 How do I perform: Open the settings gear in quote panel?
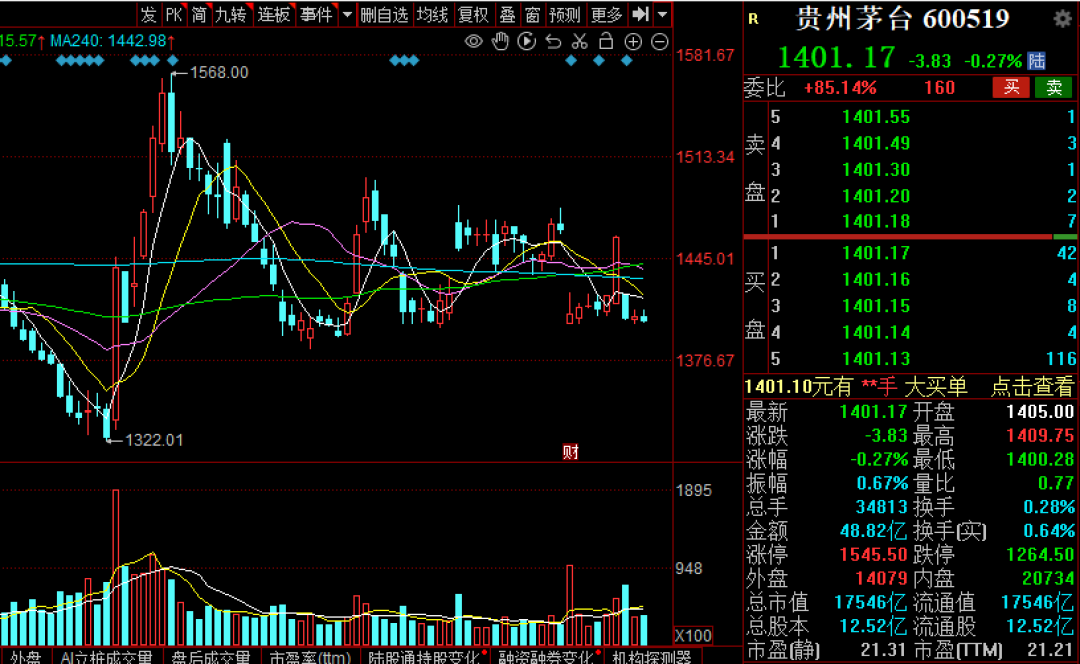(1062, 19)
